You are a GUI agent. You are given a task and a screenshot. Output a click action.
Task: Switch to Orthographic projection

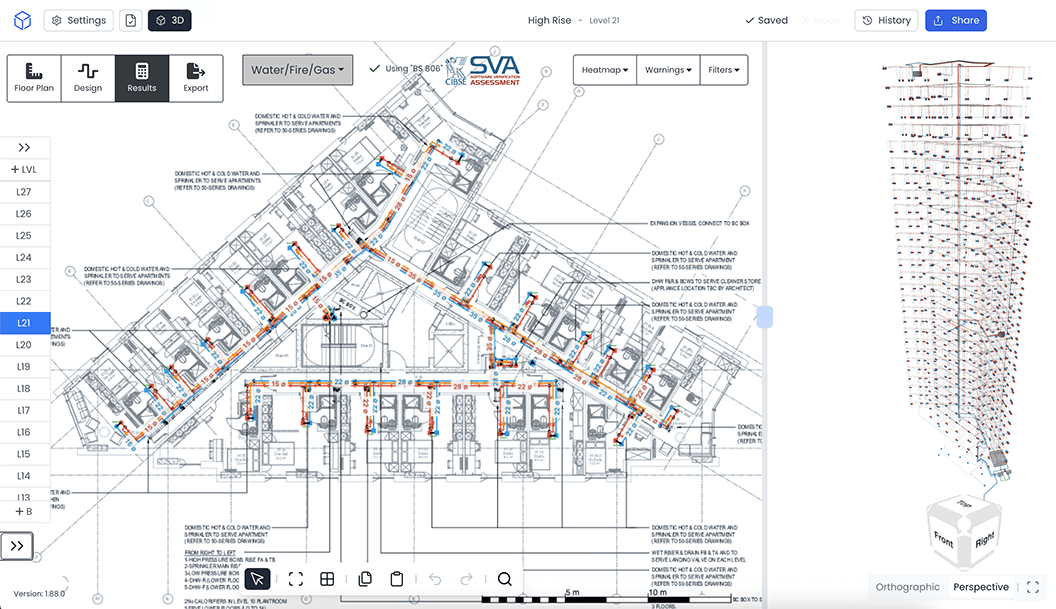click(x=907, y=587)
